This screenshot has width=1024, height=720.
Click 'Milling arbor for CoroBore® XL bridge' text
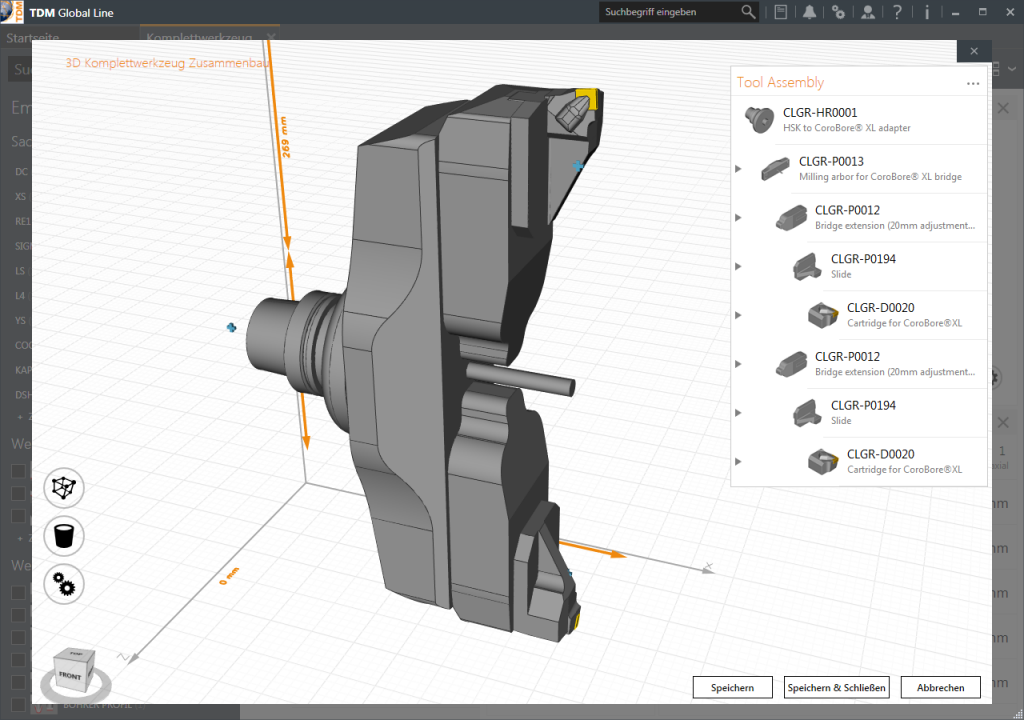tap(880, 176)
